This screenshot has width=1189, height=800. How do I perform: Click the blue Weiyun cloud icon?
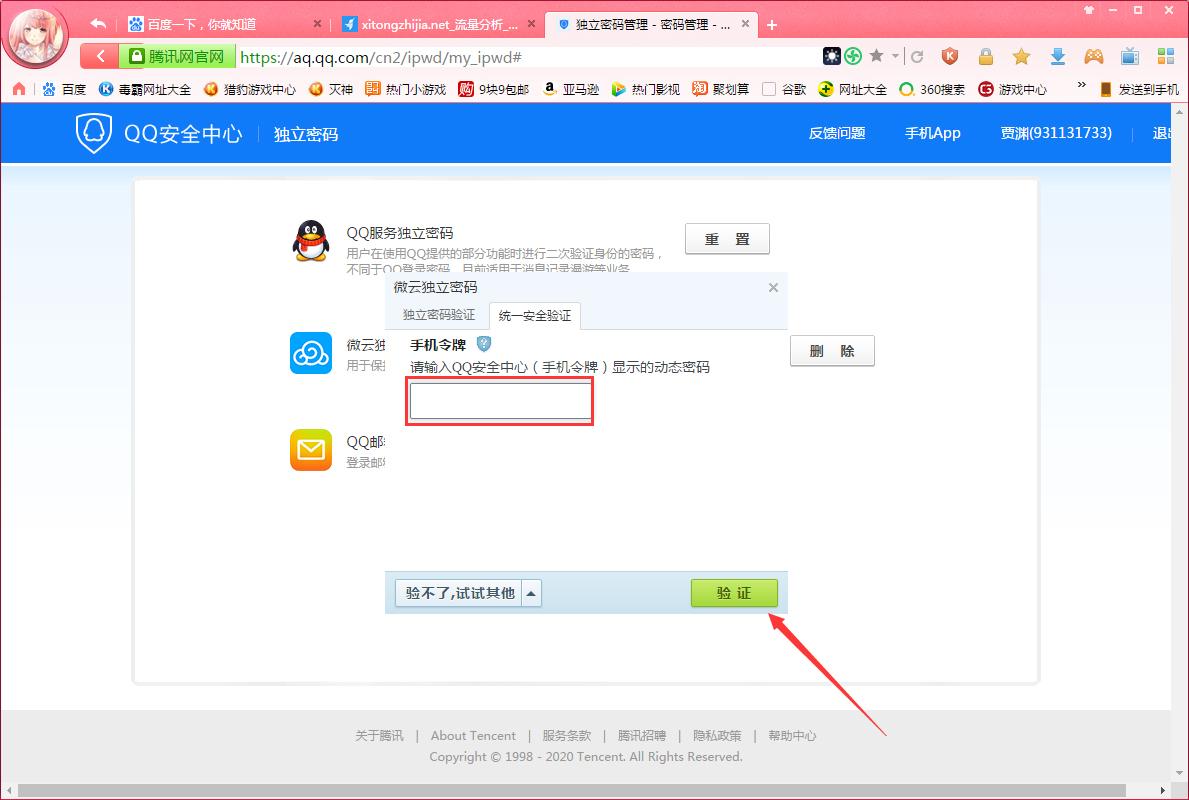(x=310, y=353)
